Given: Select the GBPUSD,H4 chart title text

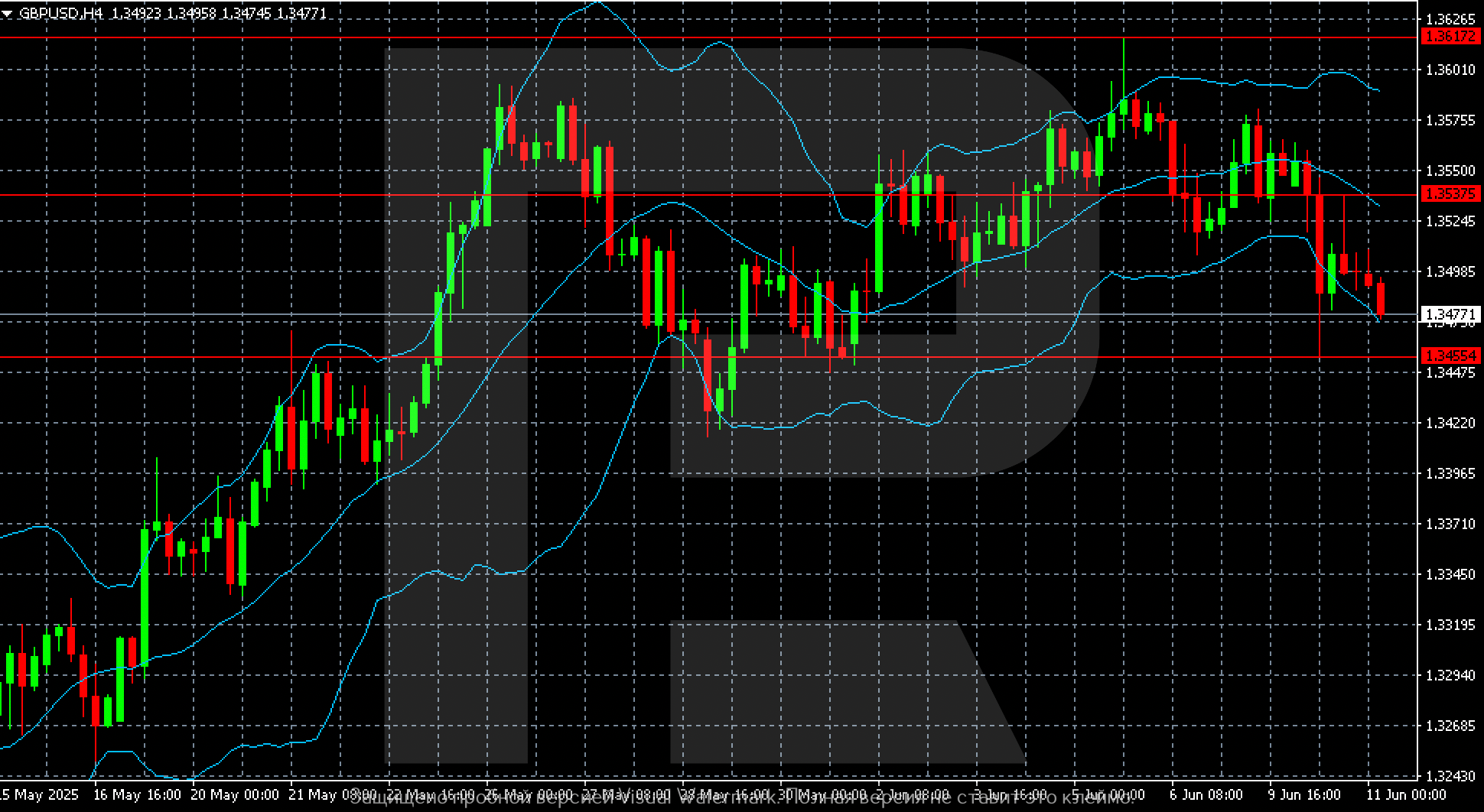Looking at the screenshot, I should click(x=61, y=13).
